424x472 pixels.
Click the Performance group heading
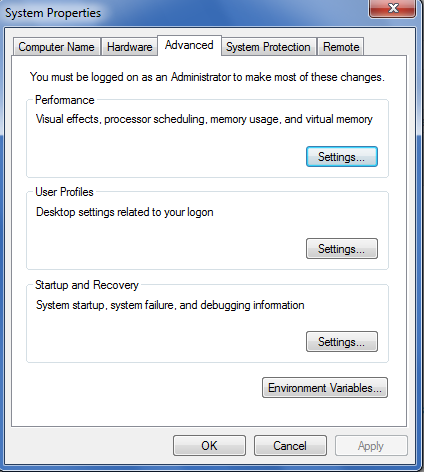click(x=65, y=100)
